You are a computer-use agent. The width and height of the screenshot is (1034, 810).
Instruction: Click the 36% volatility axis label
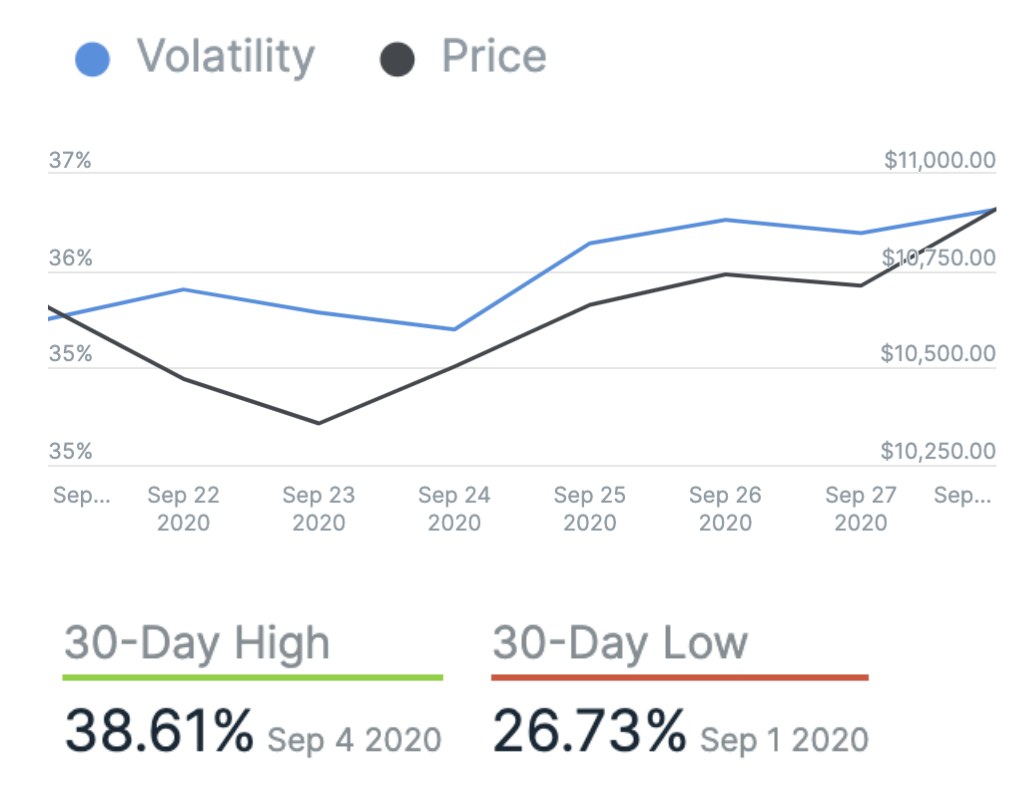coord(70,259)
